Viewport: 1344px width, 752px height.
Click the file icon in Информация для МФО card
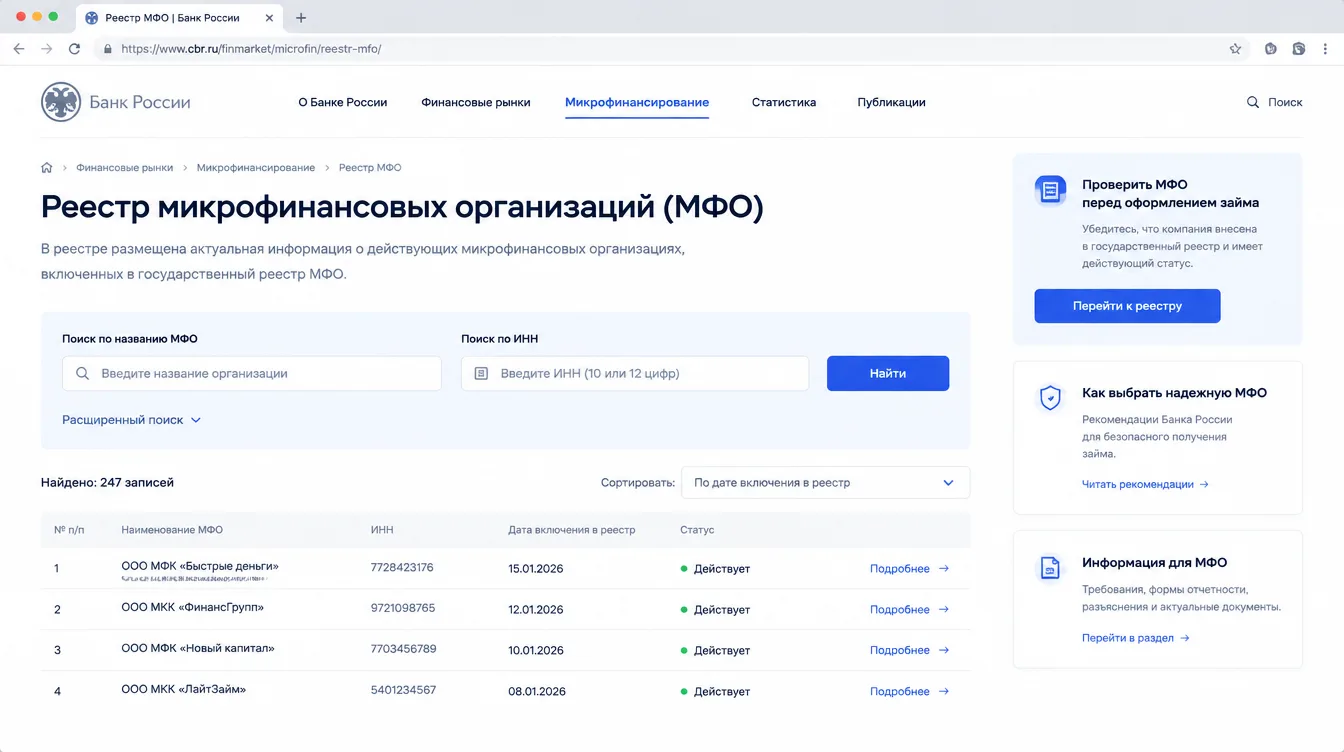tap(1050, 568)
